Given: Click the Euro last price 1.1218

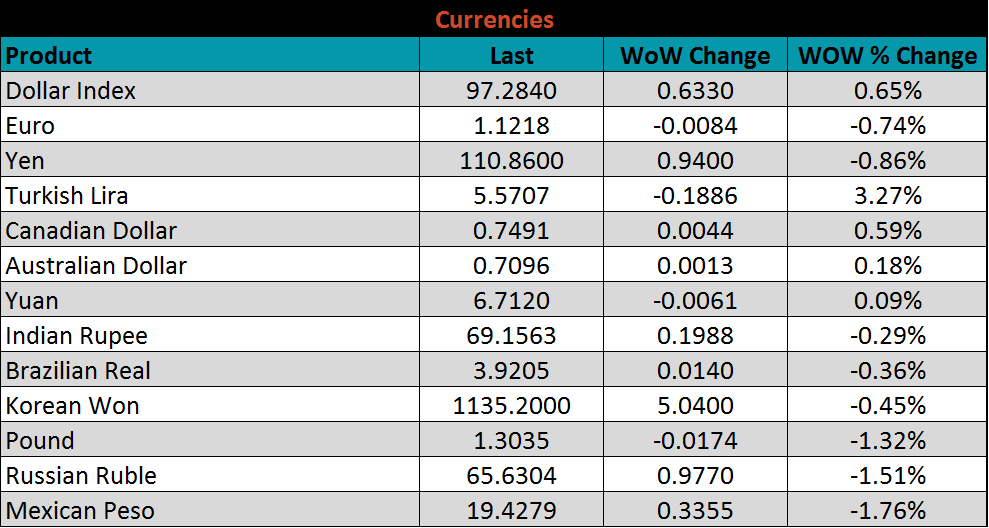Looking at the screenshot, I should (511, 126).
